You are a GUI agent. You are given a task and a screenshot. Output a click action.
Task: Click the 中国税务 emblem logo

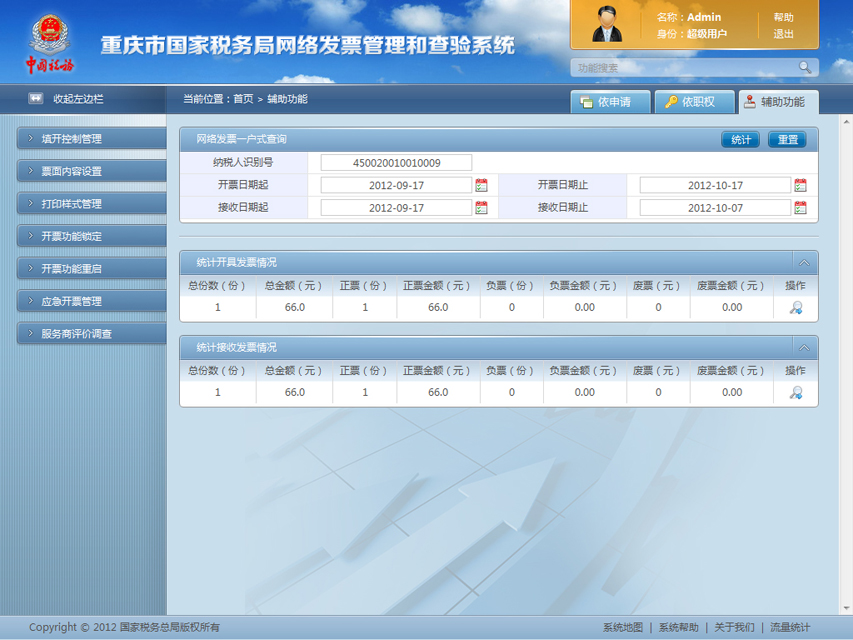click(x=50, y=44)
